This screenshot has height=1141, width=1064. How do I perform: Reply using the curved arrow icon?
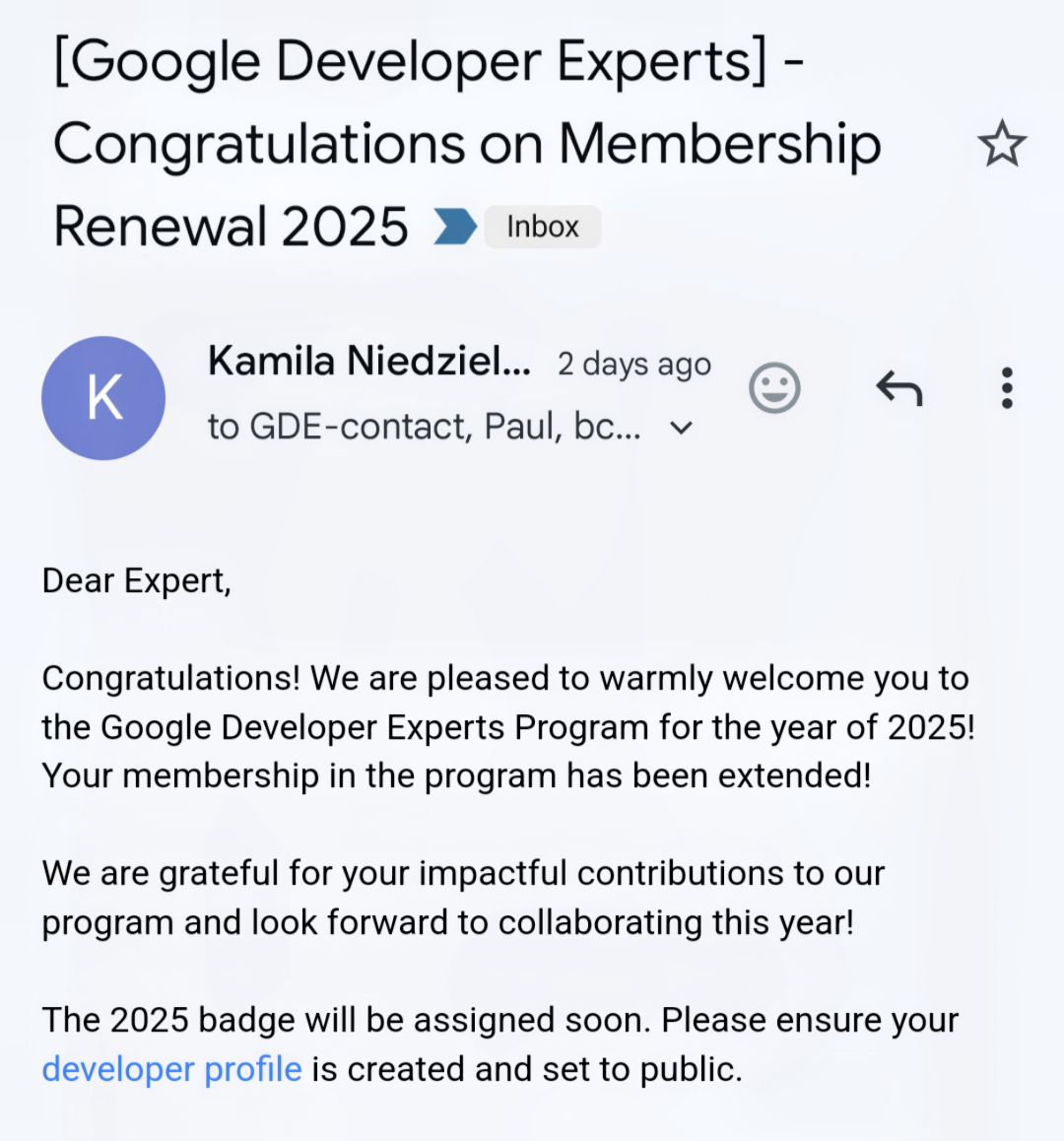(x=899, y=388)
